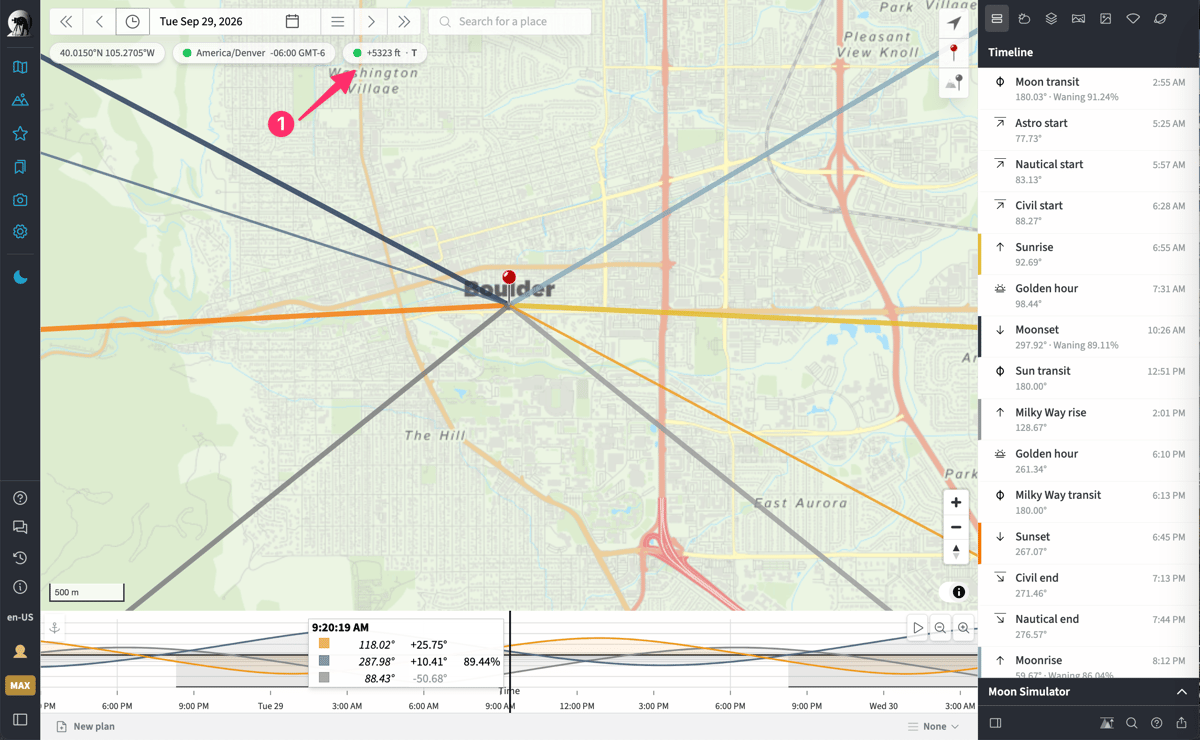
Task: Jump back with double-left chevrons
Action: tap(65, 21)
